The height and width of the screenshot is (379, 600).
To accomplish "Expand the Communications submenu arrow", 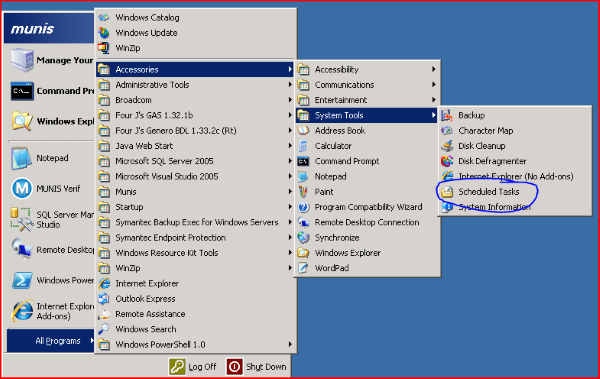I will pyautogui.click(x=434, y=85).
